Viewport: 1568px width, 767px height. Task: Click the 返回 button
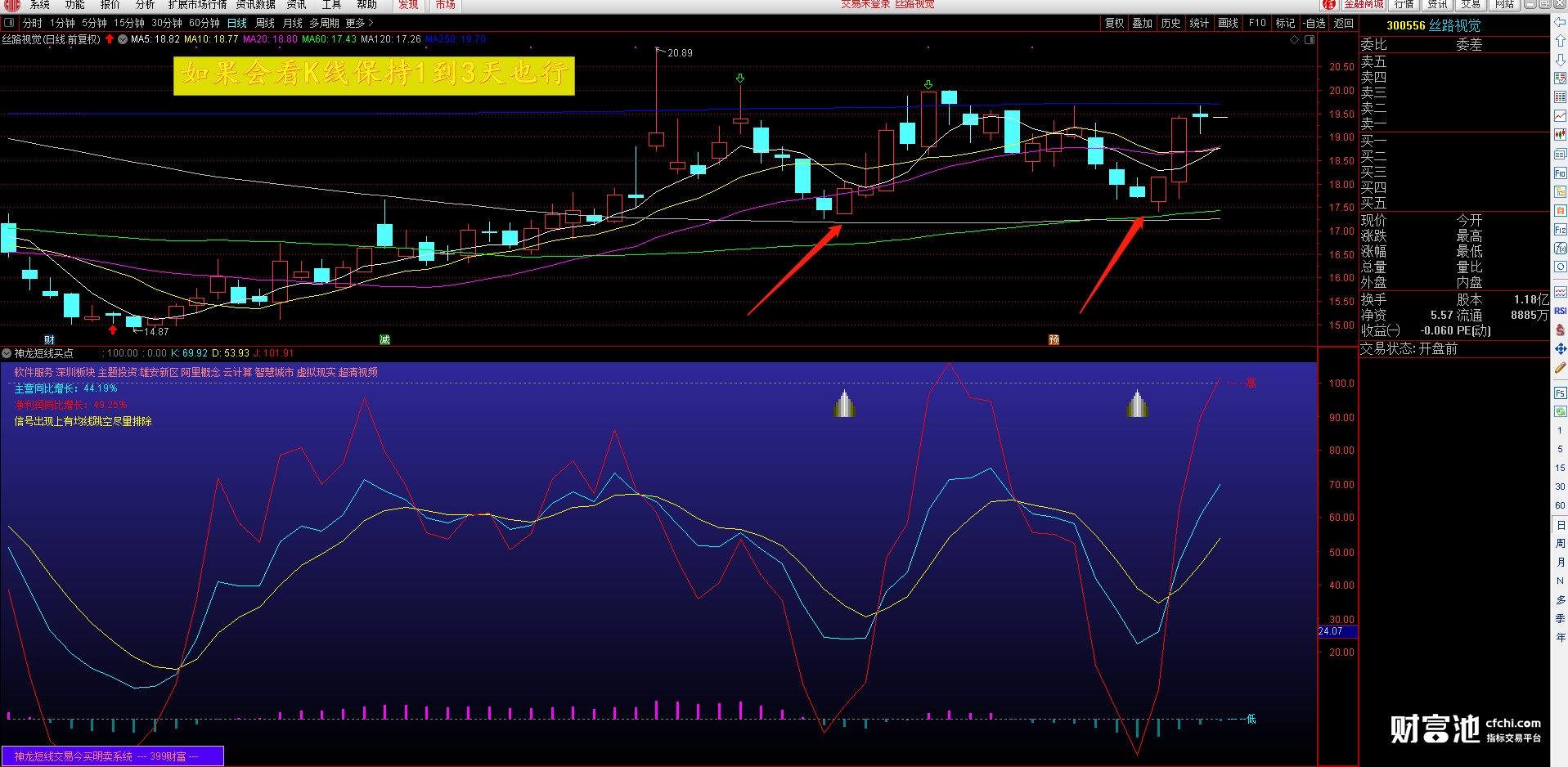pyautogui.click(x=1344, y=23)
